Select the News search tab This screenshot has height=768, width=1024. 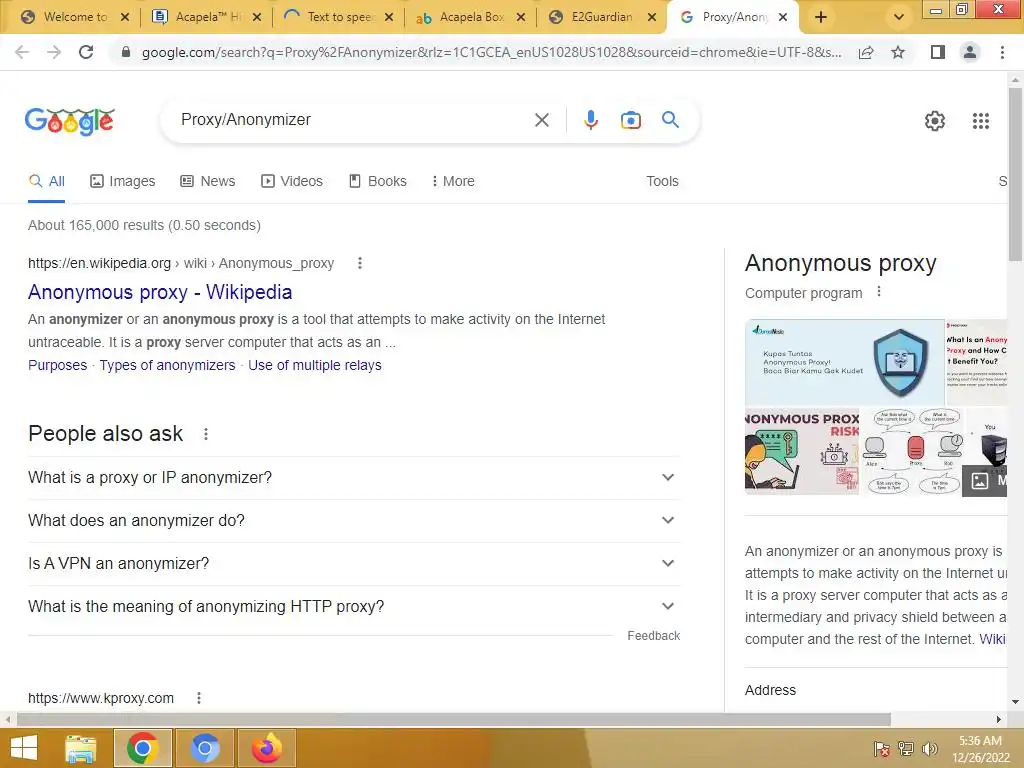click(x=208, y=182)
